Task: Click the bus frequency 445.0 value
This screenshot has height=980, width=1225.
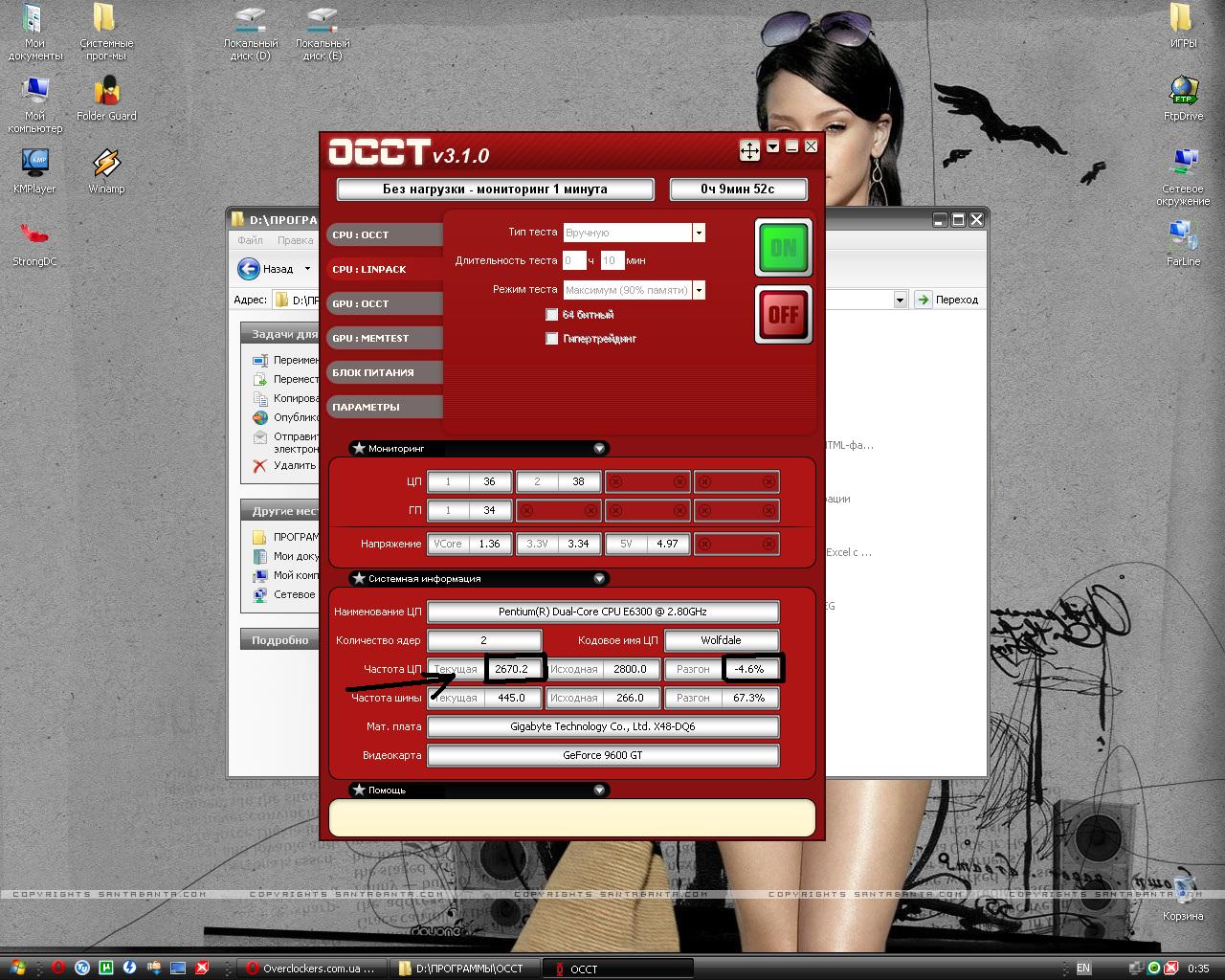Action: (512, 698)
